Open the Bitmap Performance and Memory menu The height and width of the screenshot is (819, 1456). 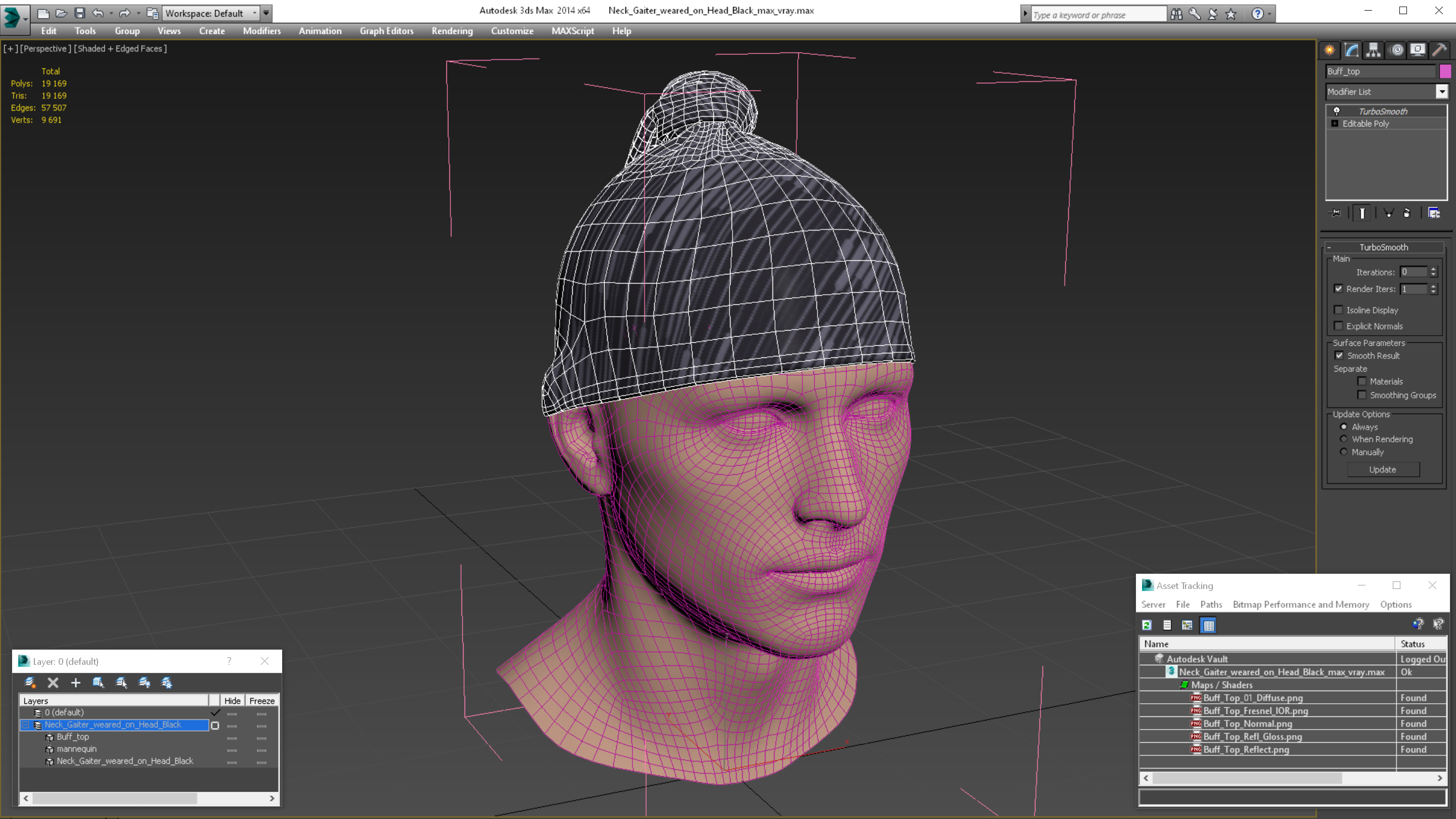coord(1301,604)
